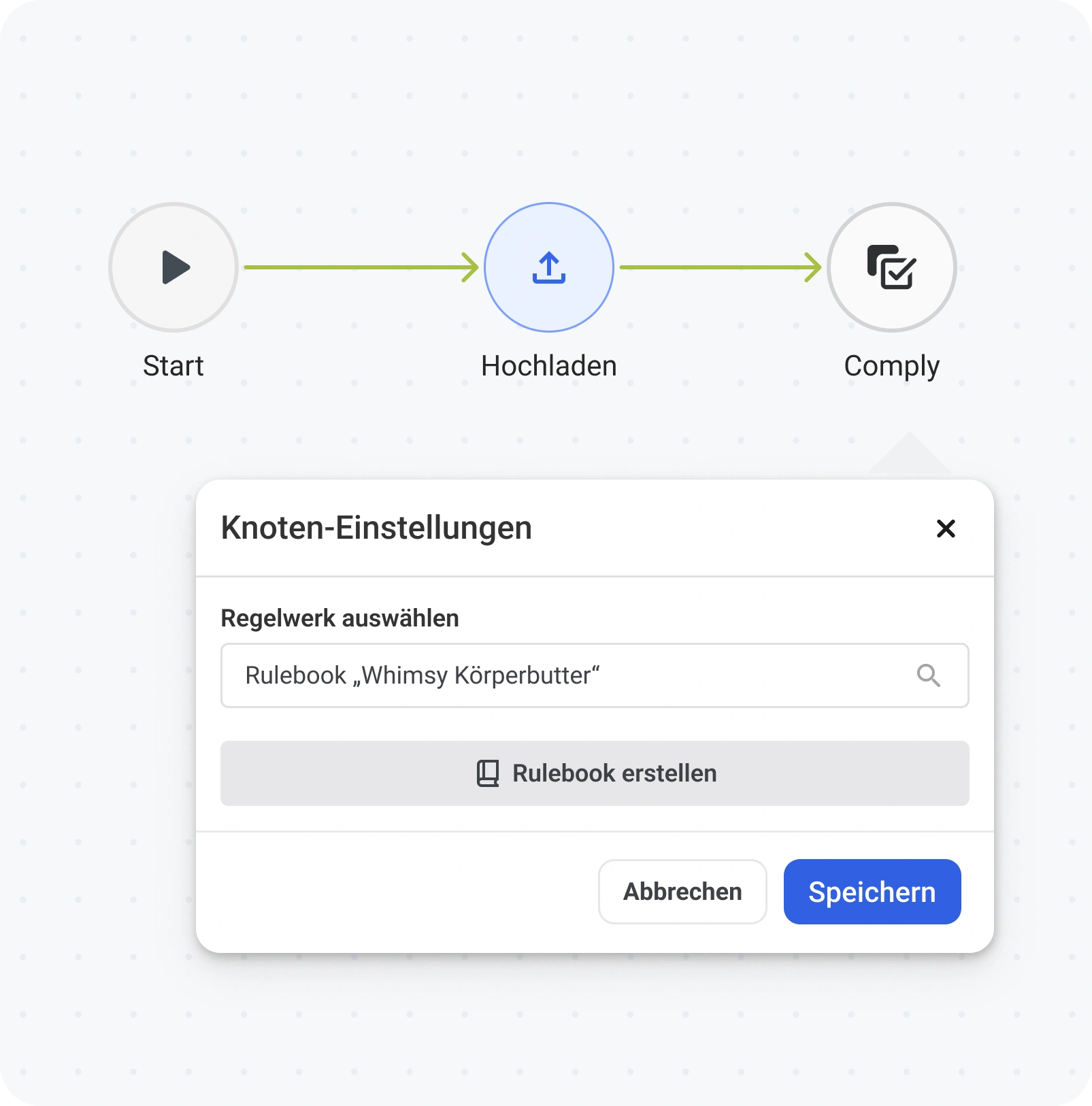Screen dimensions: 1092x1106
Task: Close the Knoten-Einstellungen dialog with X
Action: pos(946,529)
